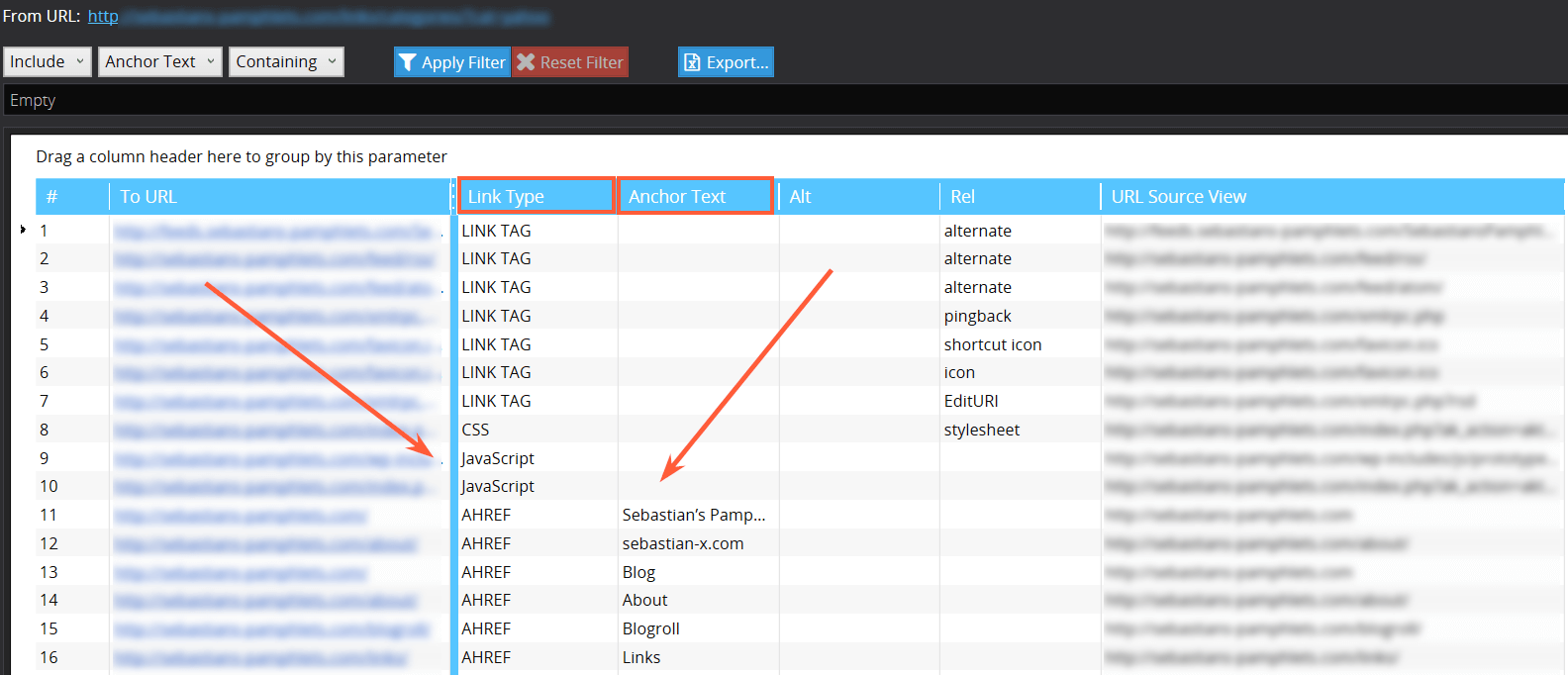1568x675 pixels.
Task: Click the filter value field showing Empty
Action: (x=784, y=100)
